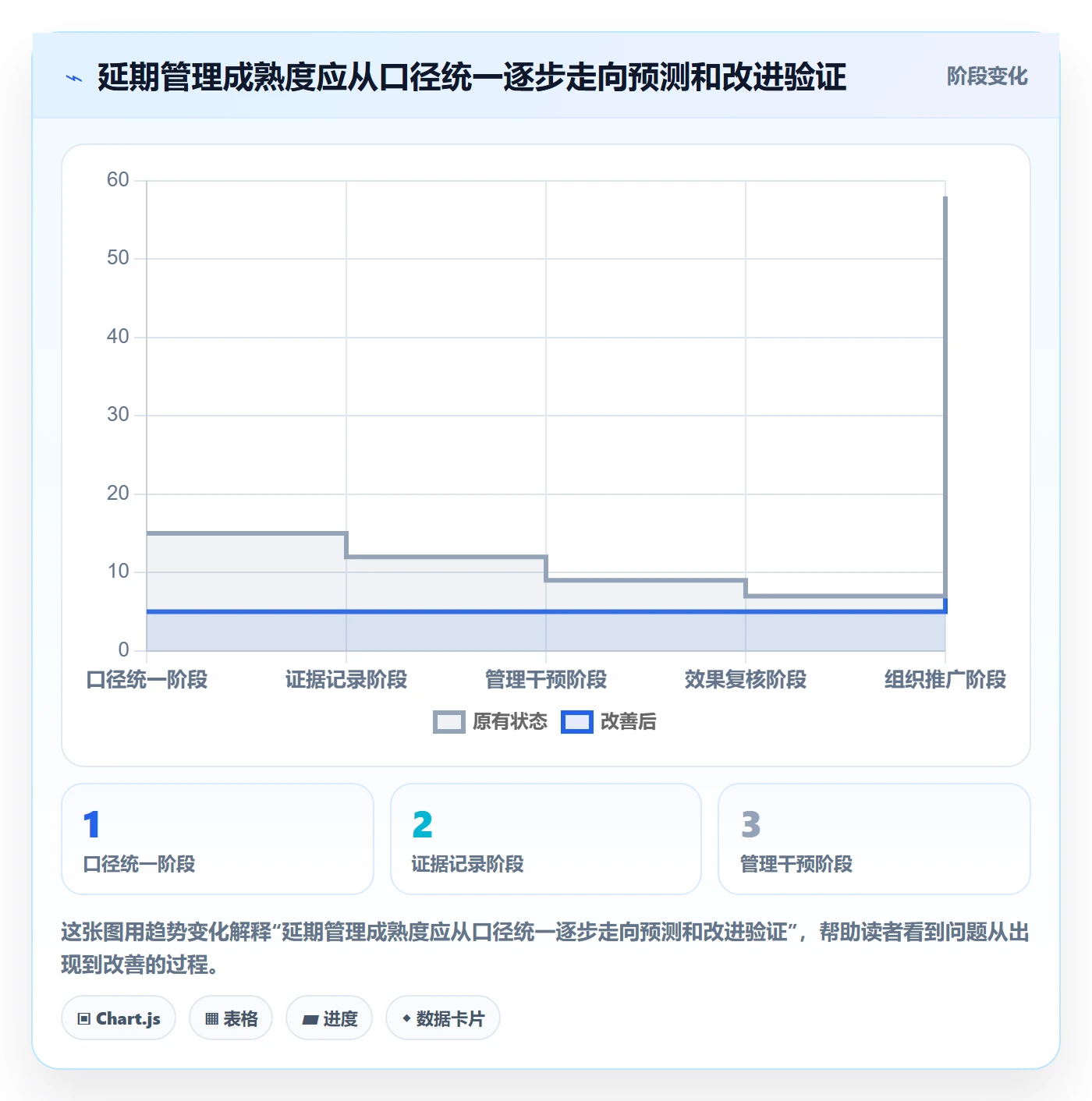The height and width of the screenshot is (1101, 1092).
Task: Click the description paragraph starting with 这张图用趋势变化
Action: [x=545, y=948]
